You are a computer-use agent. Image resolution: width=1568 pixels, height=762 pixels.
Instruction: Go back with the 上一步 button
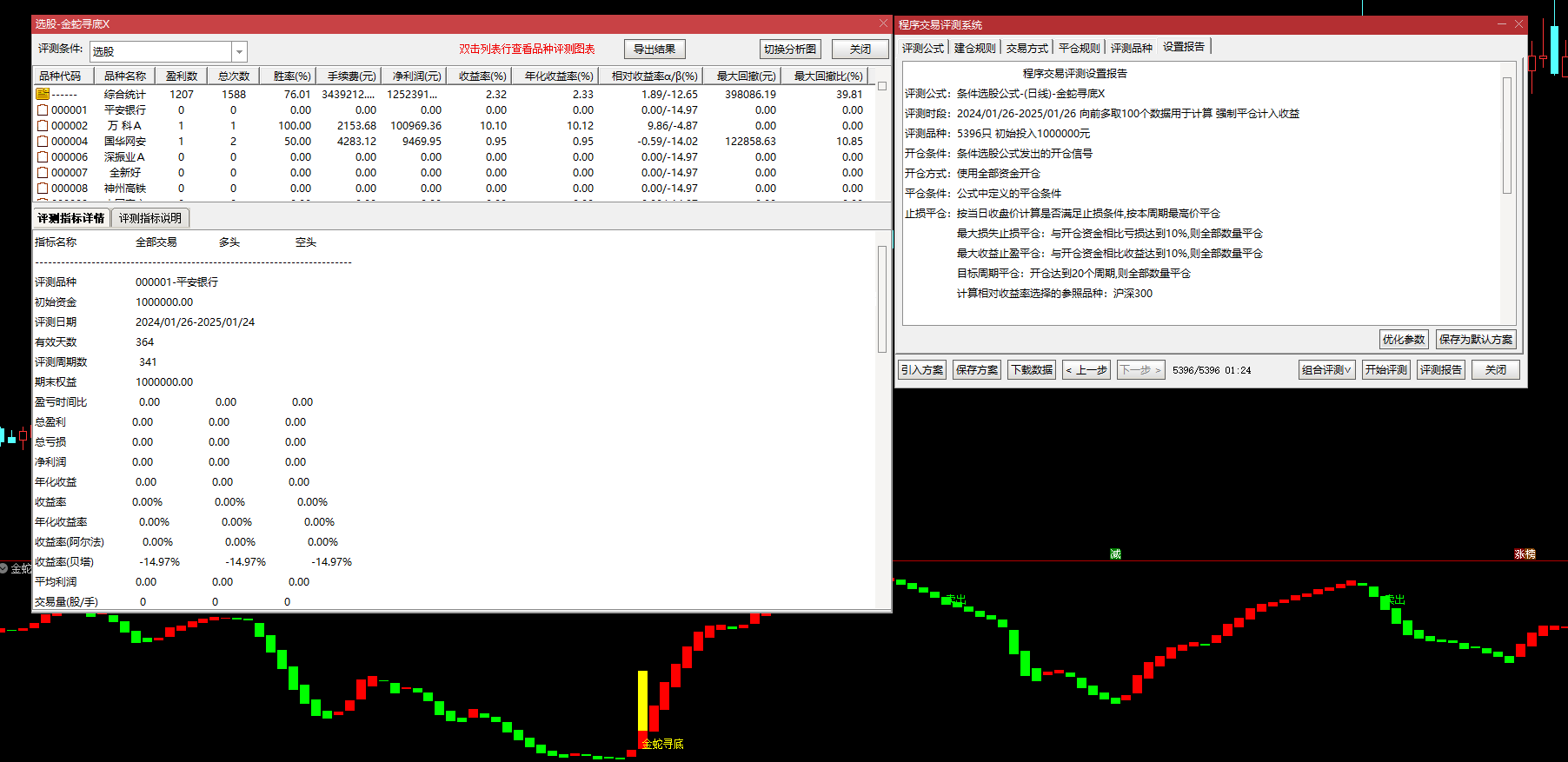click(1086, 369)
